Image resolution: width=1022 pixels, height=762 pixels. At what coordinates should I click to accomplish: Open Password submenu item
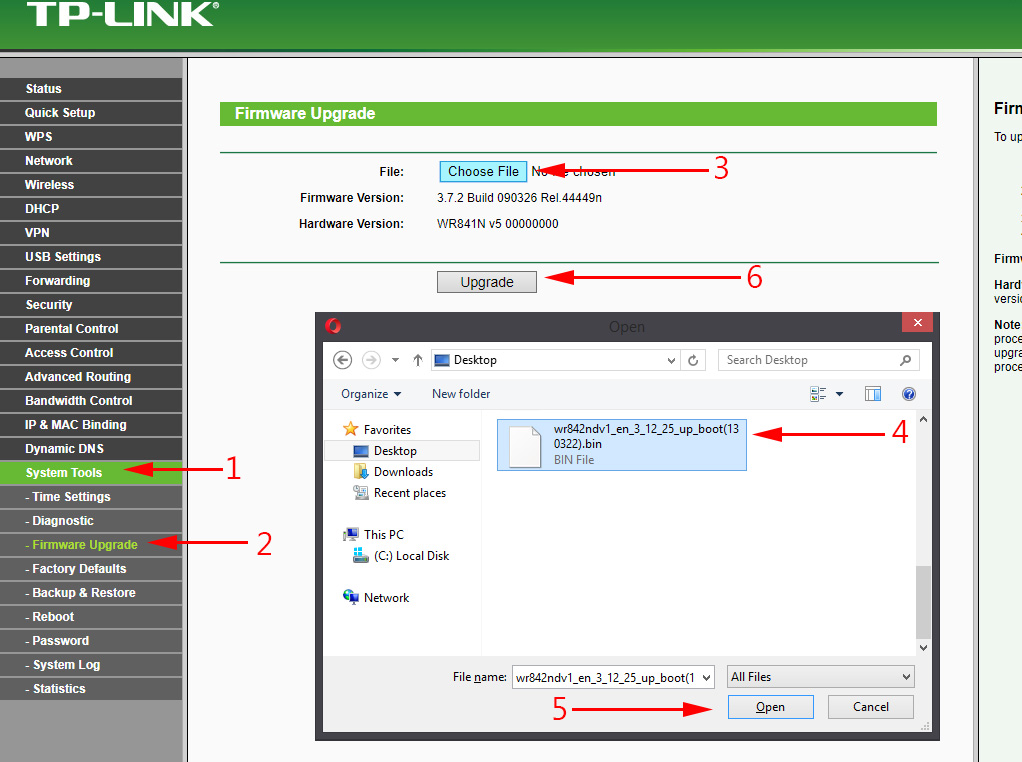click(91, 641)
